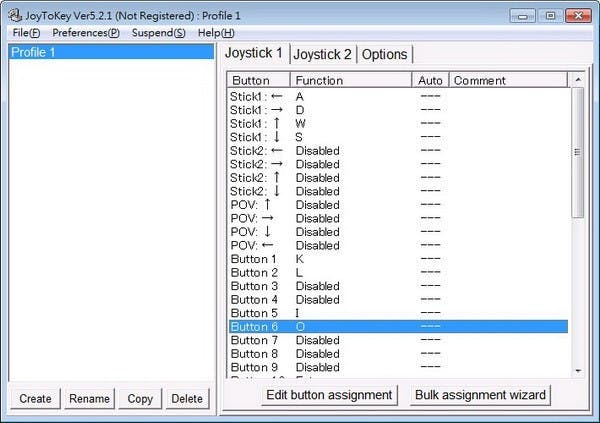Select the Stick2 up arrow row
Viewport: 600px width, 423px height.
(x=398, y=178)
